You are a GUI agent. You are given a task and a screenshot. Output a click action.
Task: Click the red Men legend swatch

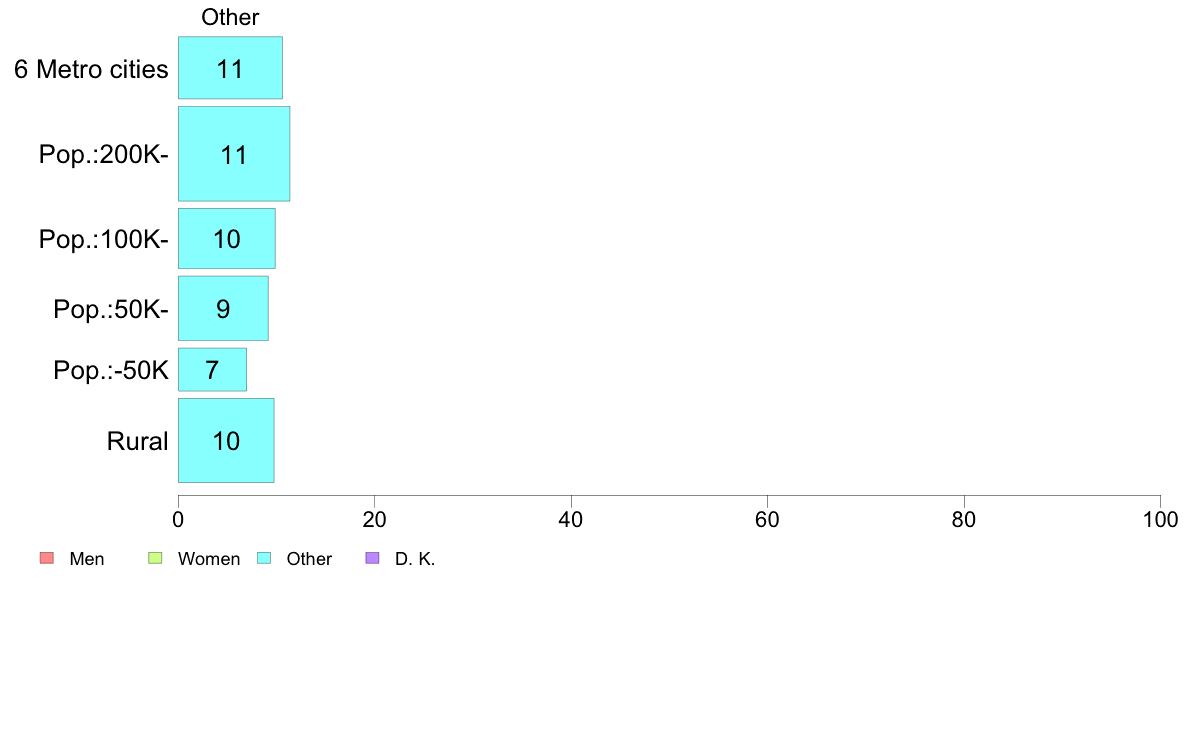(x=47, y=558)
